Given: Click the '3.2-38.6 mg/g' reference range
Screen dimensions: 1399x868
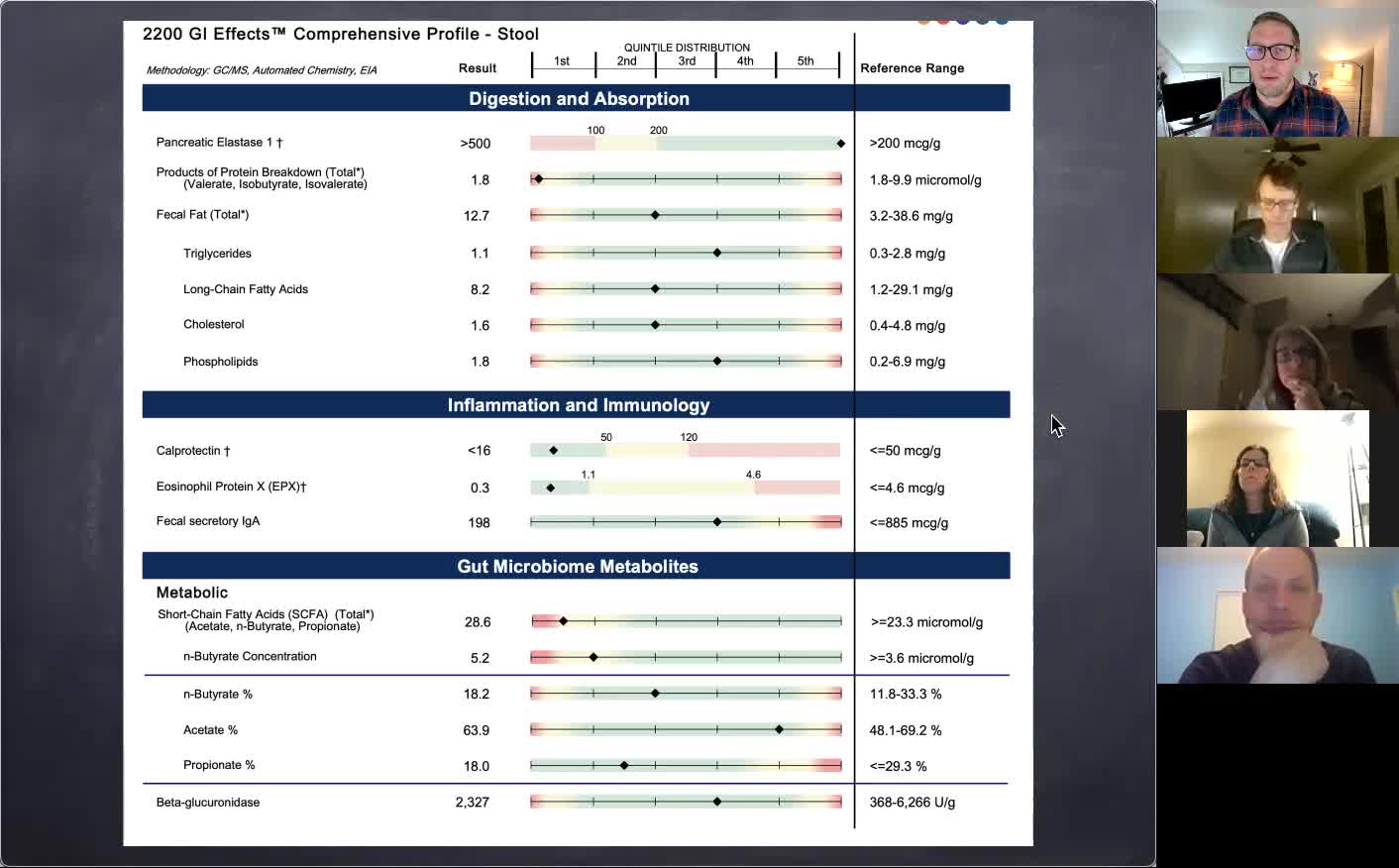Looking at the screenshot, I should point(911,216).
